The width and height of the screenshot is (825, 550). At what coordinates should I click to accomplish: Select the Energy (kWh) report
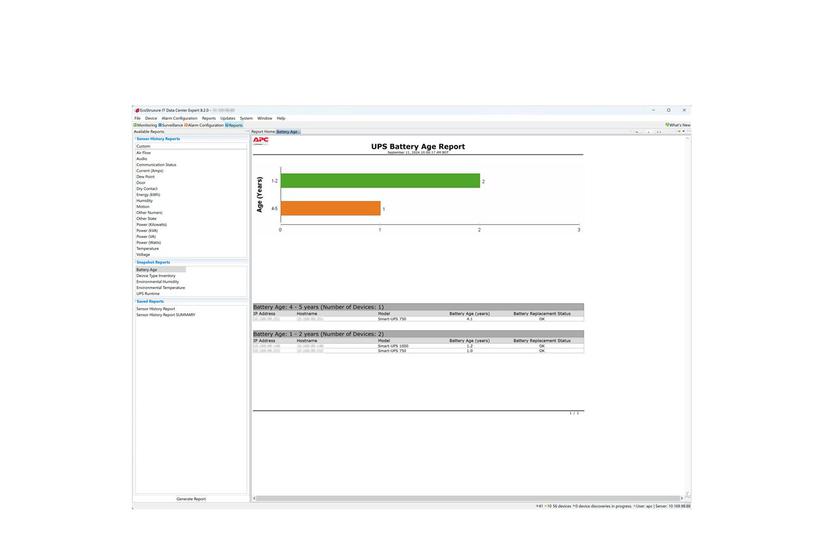tap(148, 195)
